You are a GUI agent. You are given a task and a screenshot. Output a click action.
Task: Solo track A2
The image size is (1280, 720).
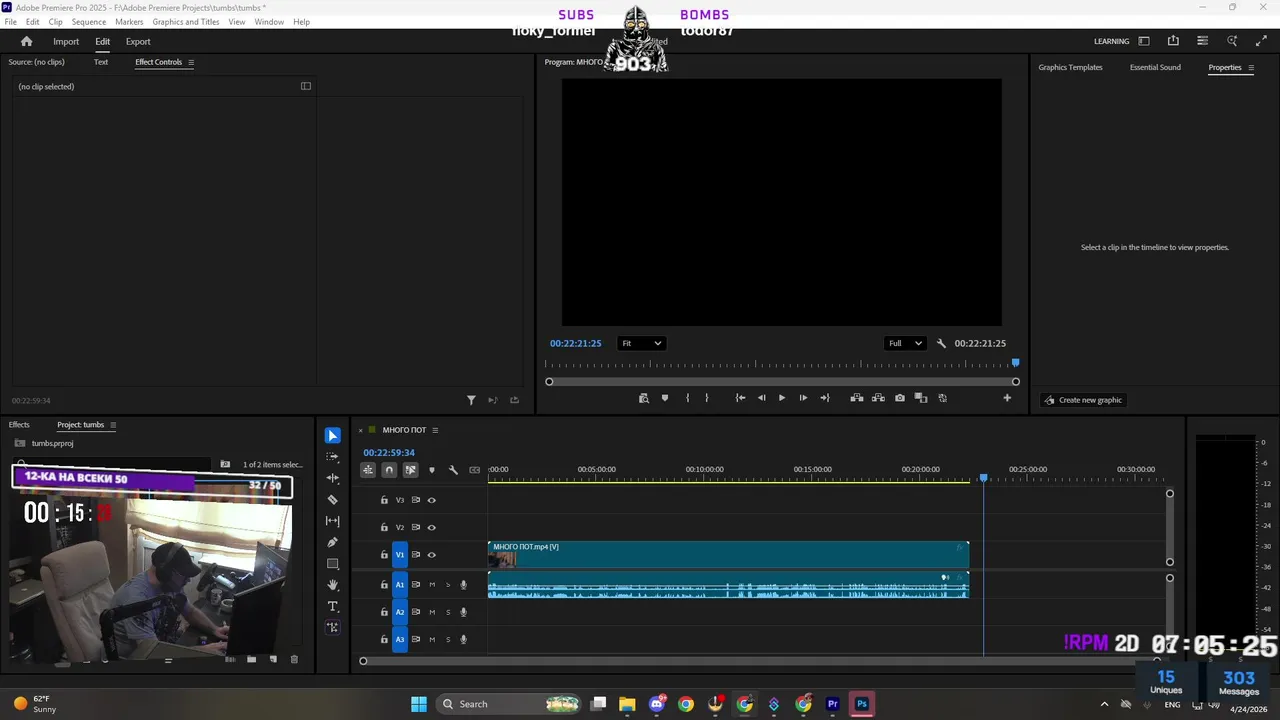448,612
